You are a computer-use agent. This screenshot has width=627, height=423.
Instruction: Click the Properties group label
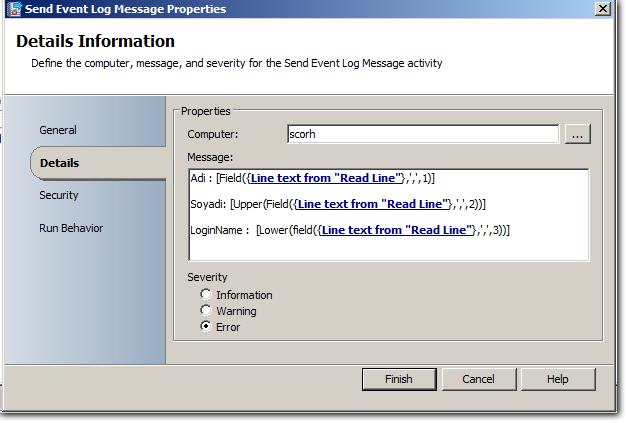pyautogui.click(x=206, y=111)
